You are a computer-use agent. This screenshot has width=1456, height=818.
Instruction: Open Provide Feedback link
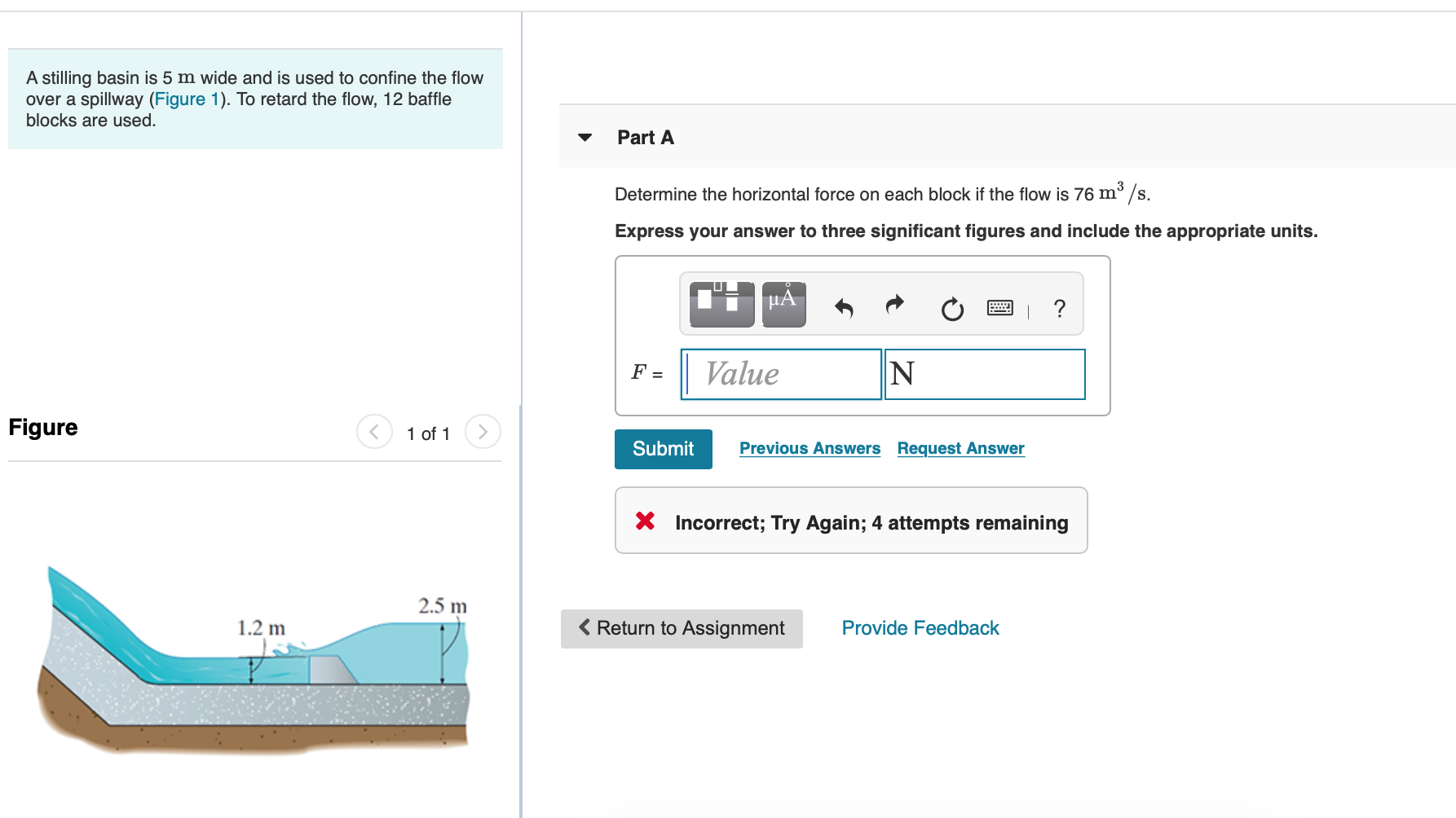pos(920,628)
